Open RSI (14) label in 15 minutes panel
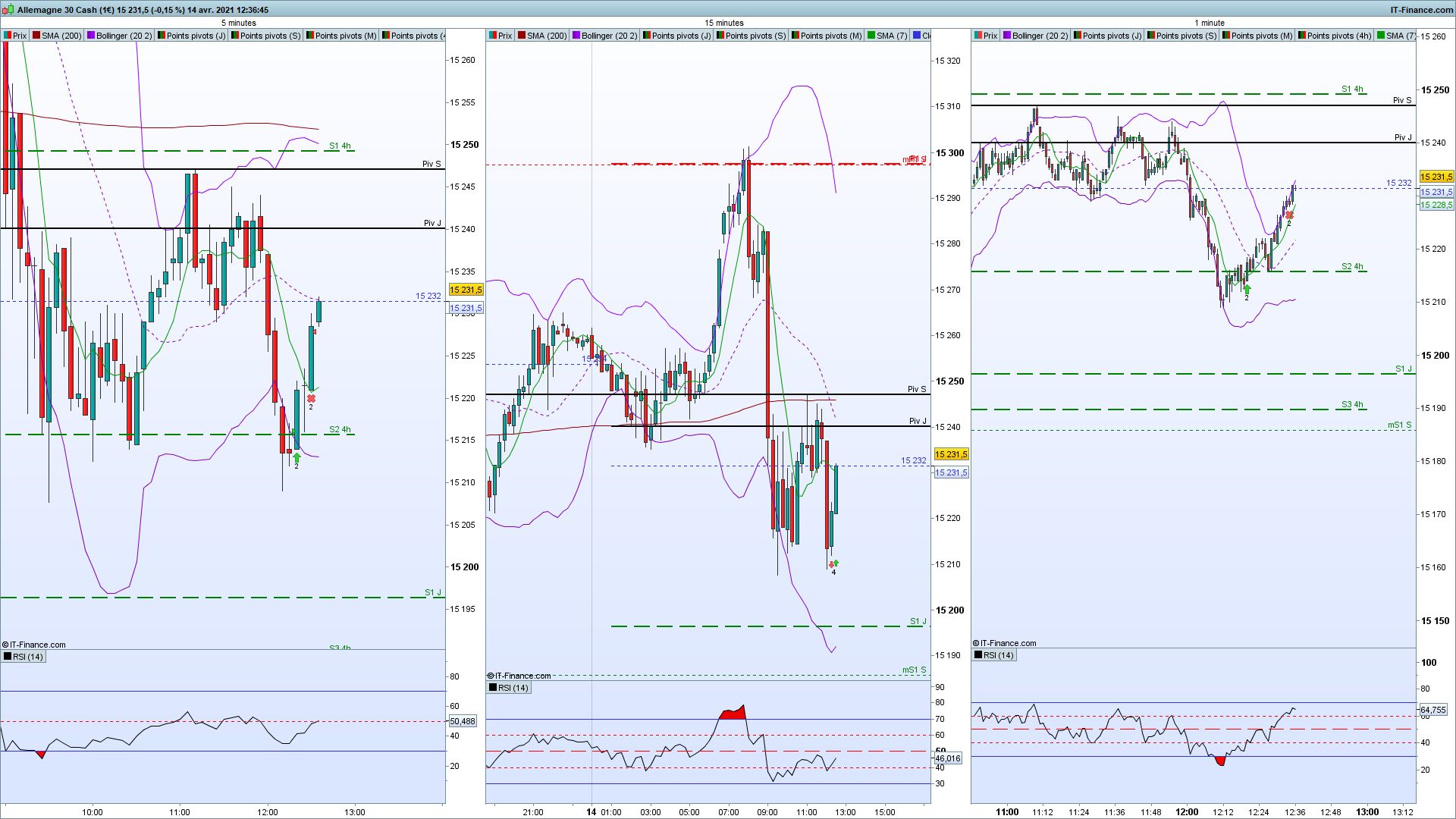The image size is (1456, 819). [x=513, y=688]
